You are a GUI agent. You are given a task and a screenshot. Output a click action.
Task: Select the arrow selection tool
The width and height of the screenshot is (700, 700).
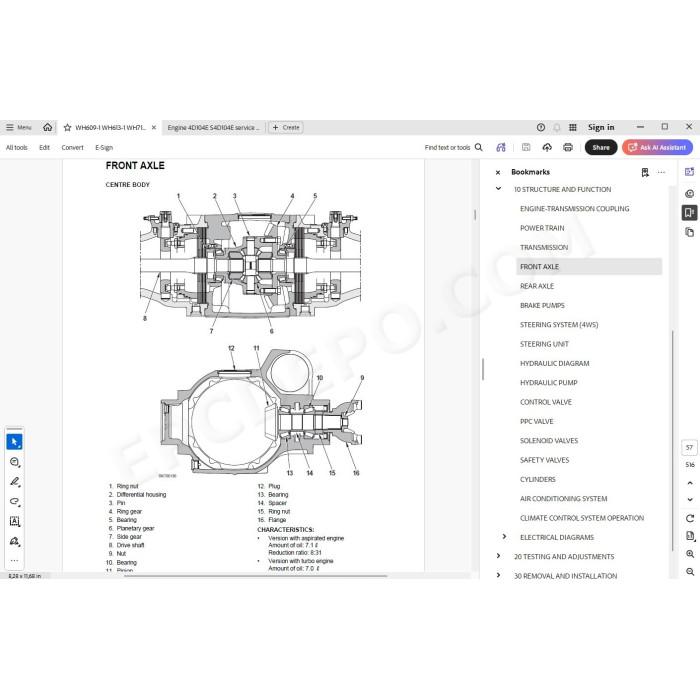click(14, 442)
